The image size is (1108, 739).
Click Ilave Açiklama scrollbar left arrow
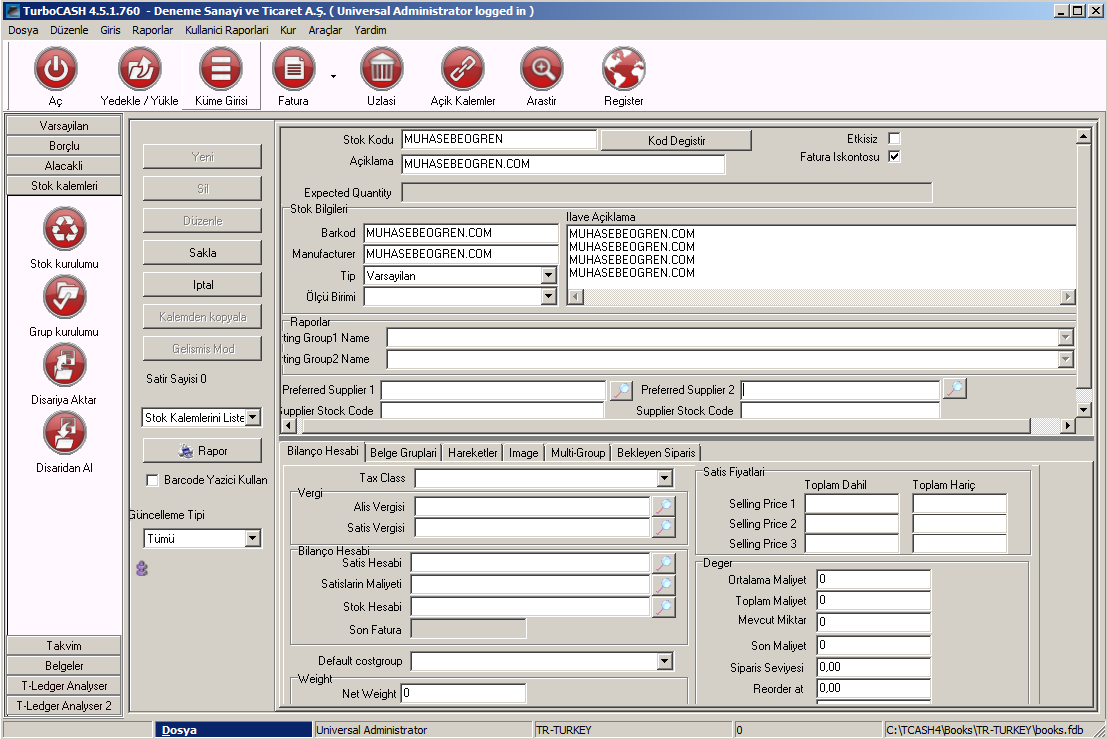576,297
